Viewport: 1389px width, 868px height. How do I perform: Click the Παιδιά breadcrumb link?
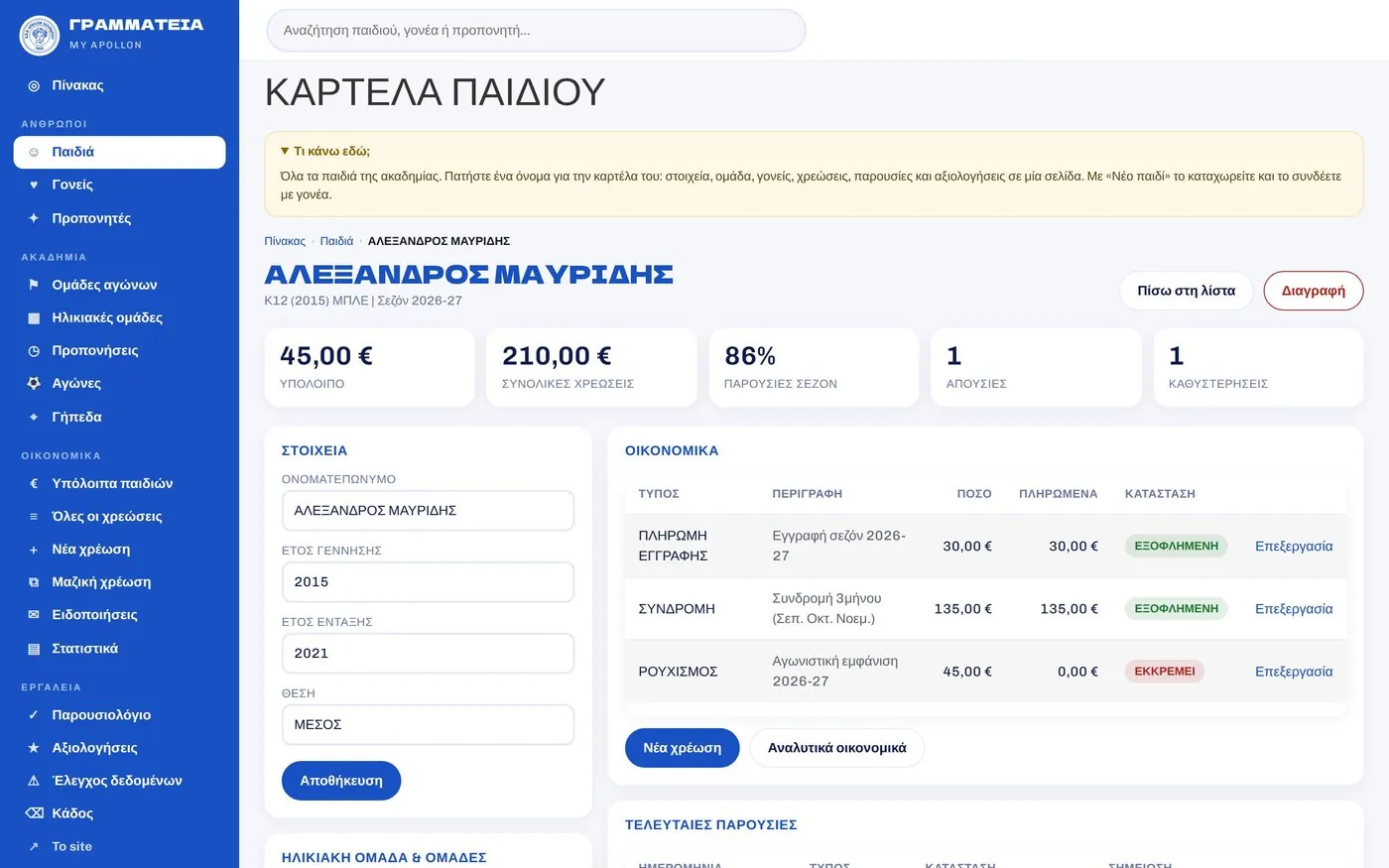click(336, 241)
